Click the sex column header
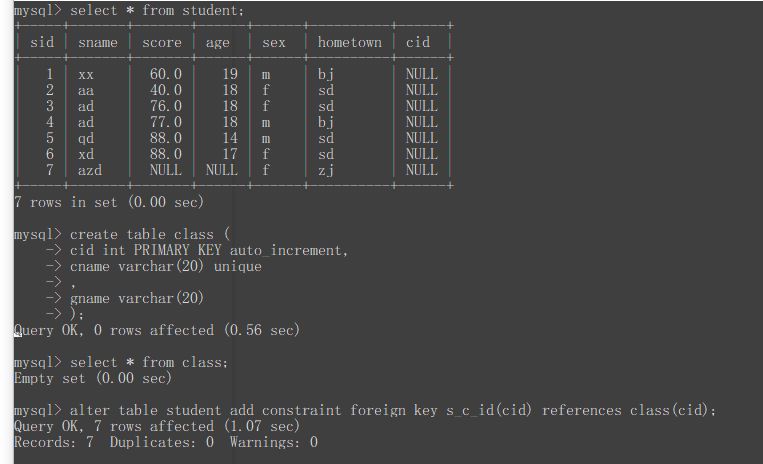This screenshot has height=464, width=763. [273, 42]
